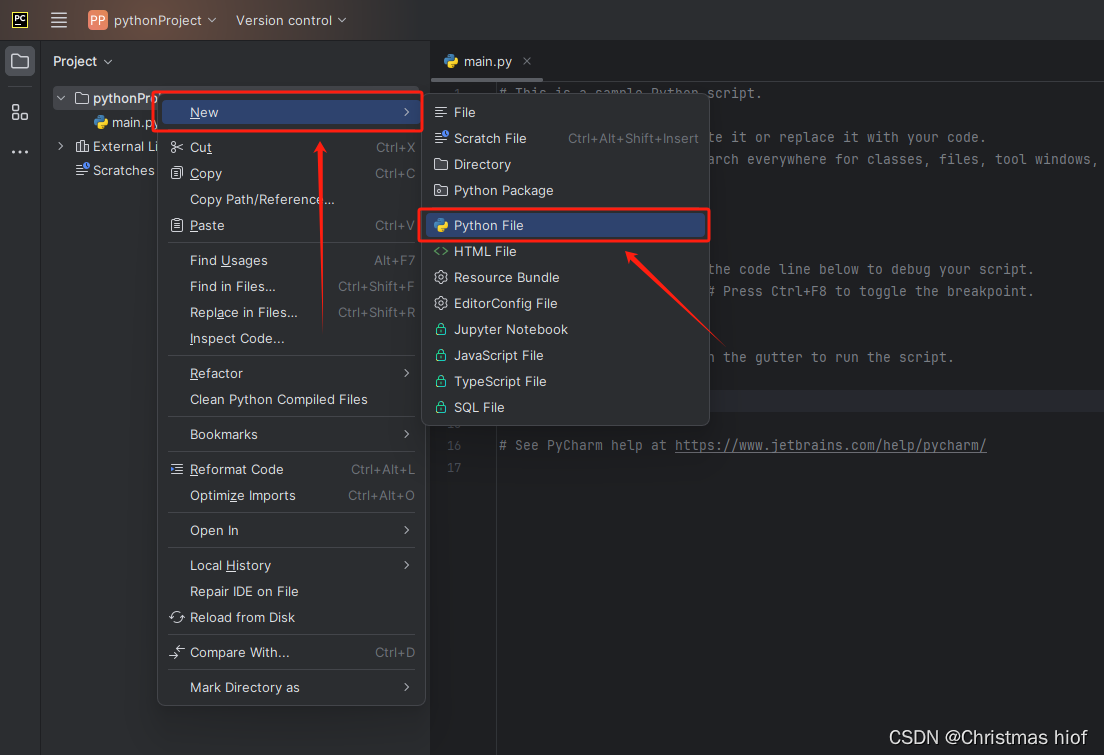This screenshot has width=1104, height=755.
Task: Open the Project view selector dropdown
Action: [82, 61]
